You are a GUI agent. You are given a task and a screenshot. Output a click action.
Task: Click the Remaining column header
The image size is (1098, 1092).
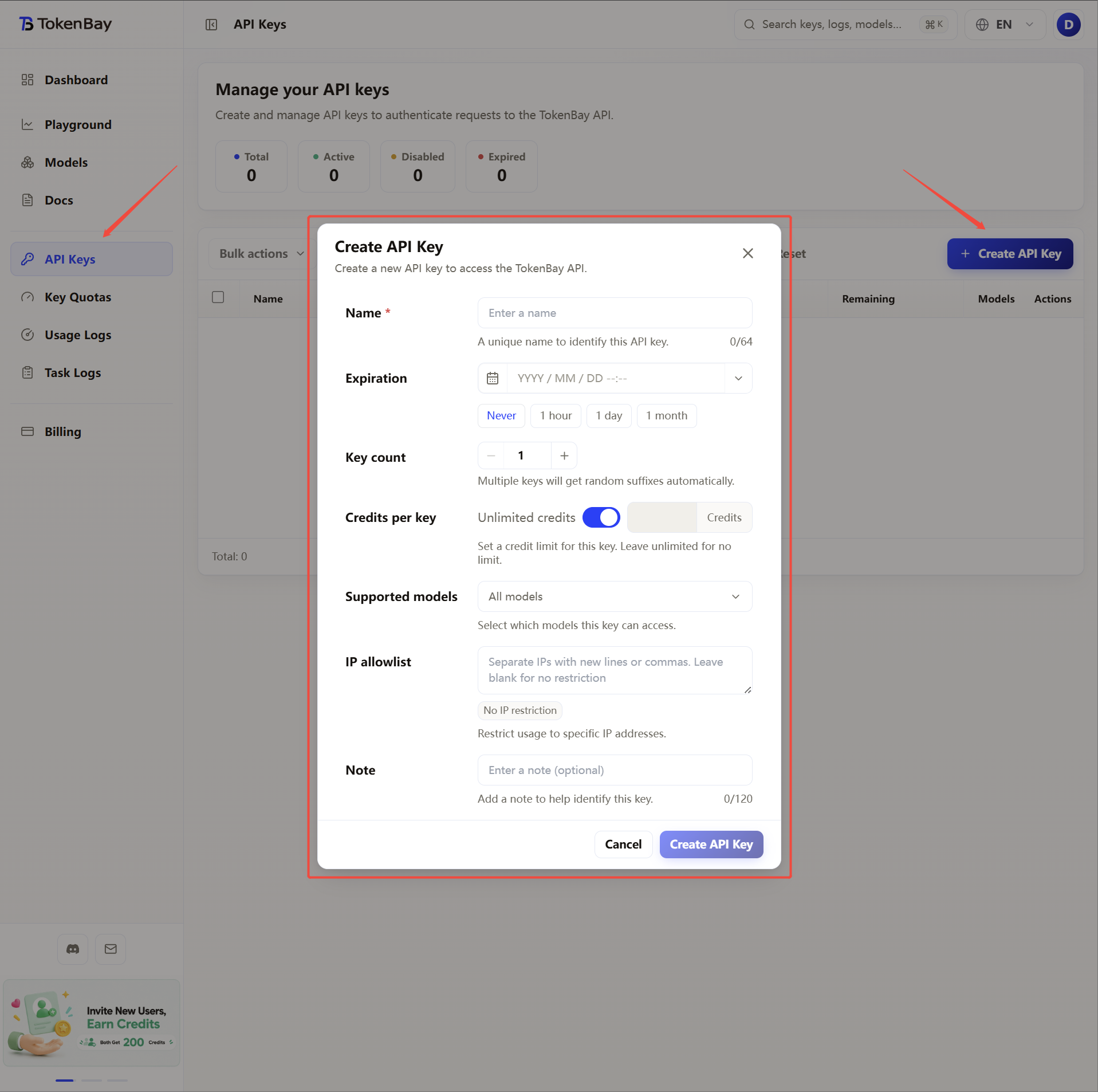pyautogui.click(x=868, y=298)
